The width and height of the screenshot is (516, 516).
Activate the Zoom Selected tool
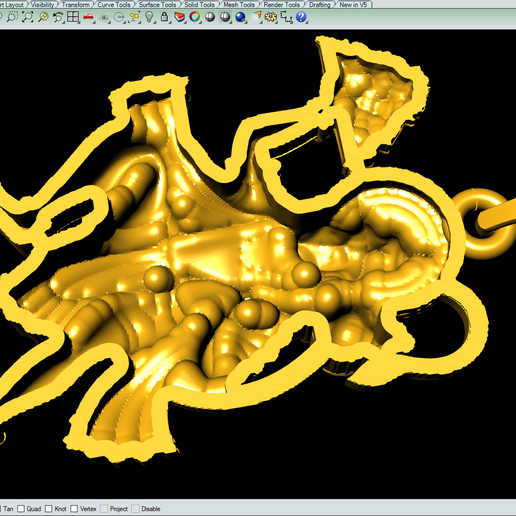[43, 17]
